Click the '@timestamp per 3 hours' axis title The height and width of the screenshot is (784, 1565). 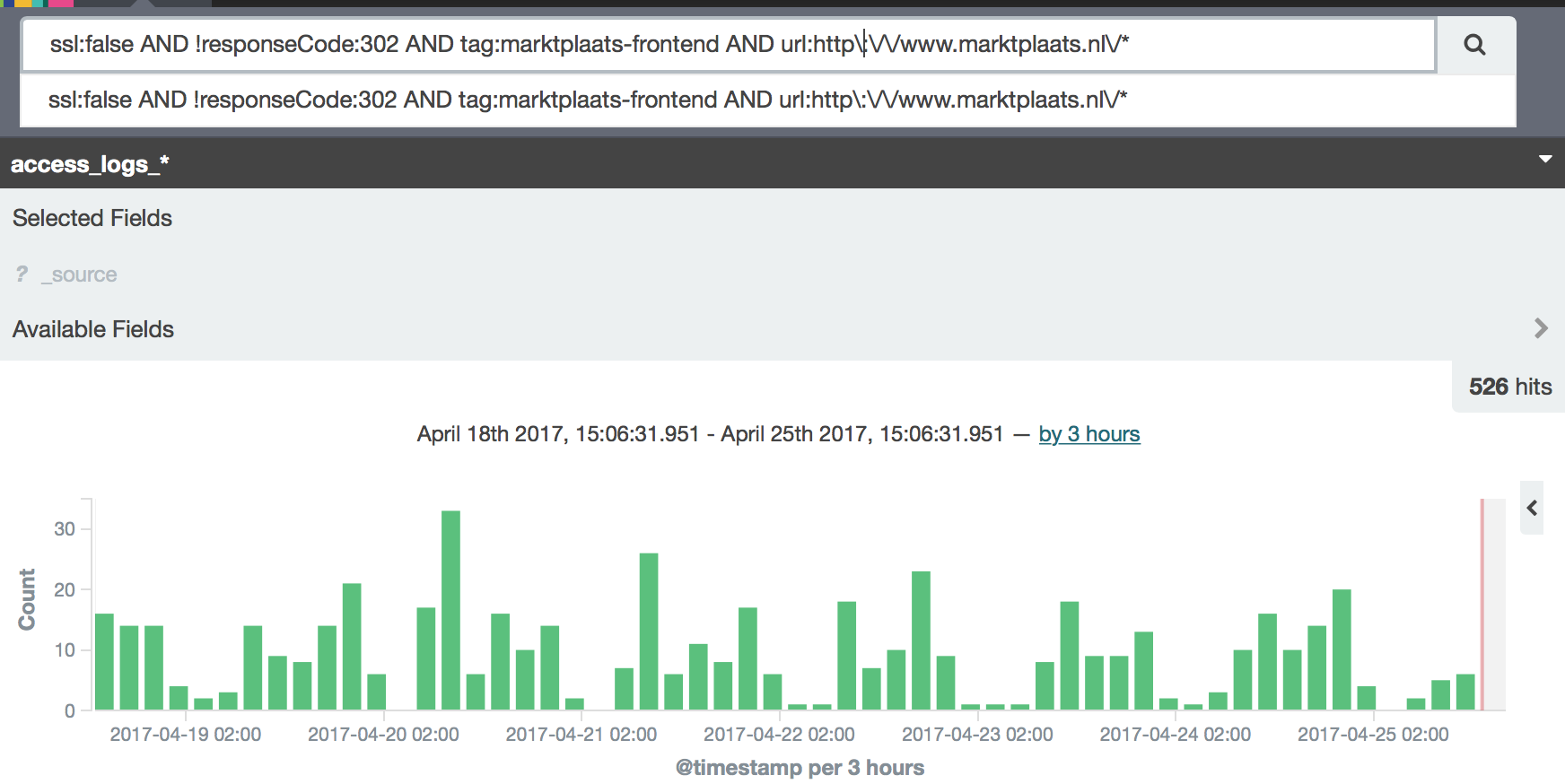click(800, 768)
